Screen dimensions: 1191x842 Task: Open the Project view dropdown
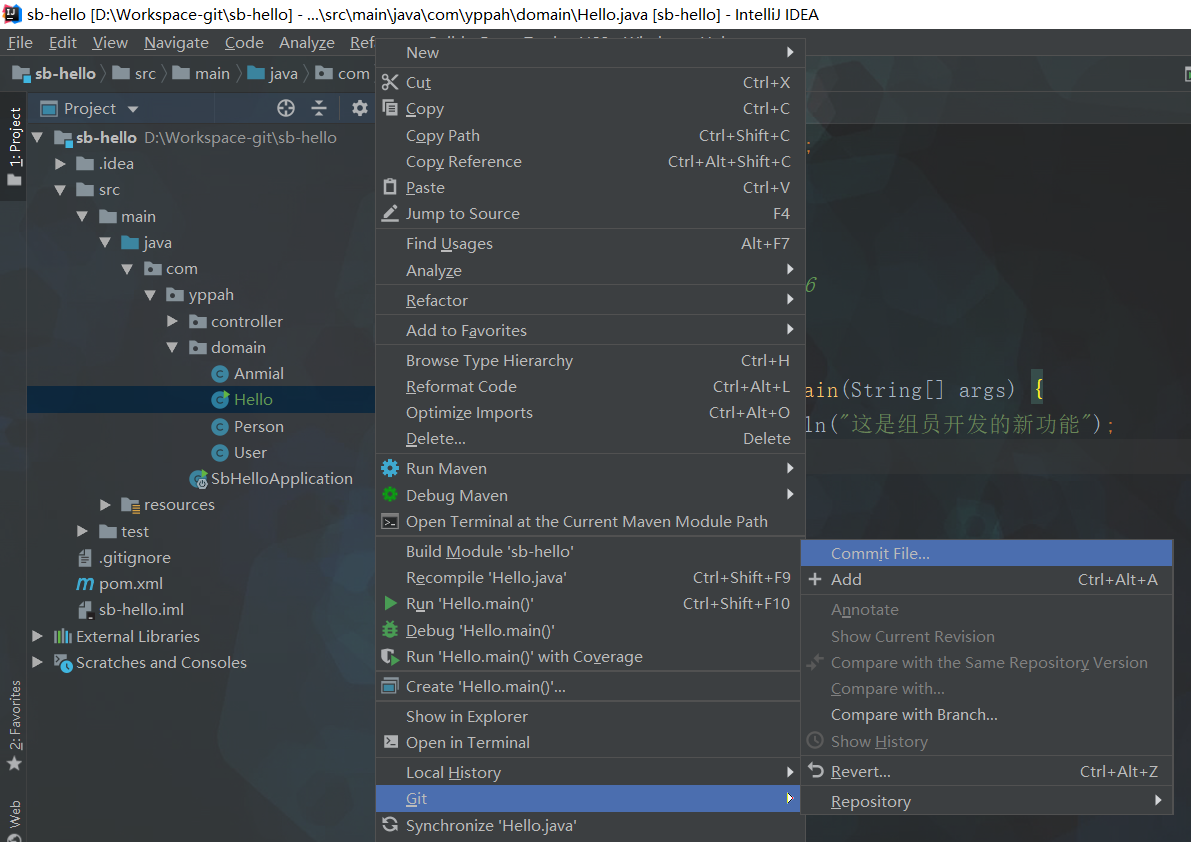click(x=100, y=108)
